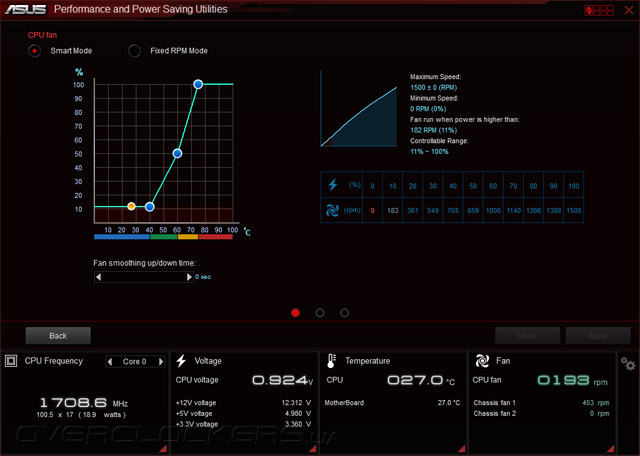Close the utility with the X
This screenshot has height=456, width=640.
(x=629, y=10)
